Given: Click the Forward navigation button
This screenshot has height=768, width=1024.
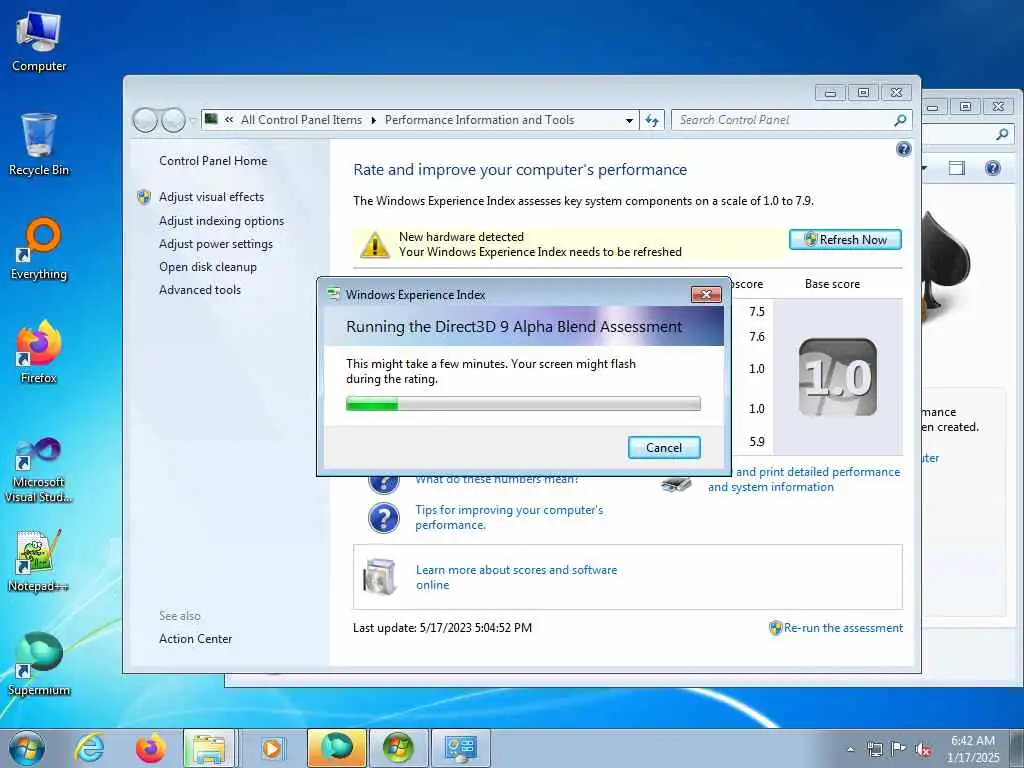Looking at the screenshot, I should [173, 120].
